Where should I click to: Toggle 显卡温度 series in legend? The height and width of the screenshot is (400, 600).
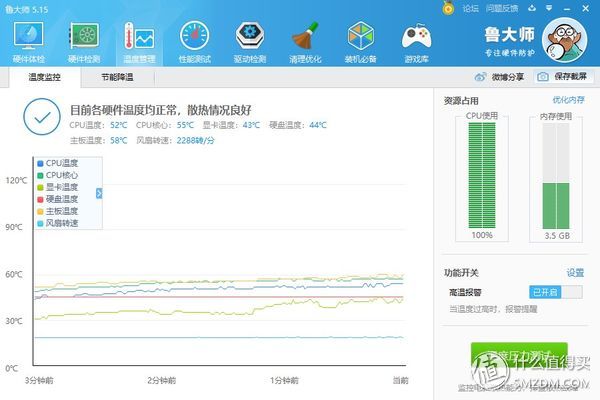tap(58, 187)
